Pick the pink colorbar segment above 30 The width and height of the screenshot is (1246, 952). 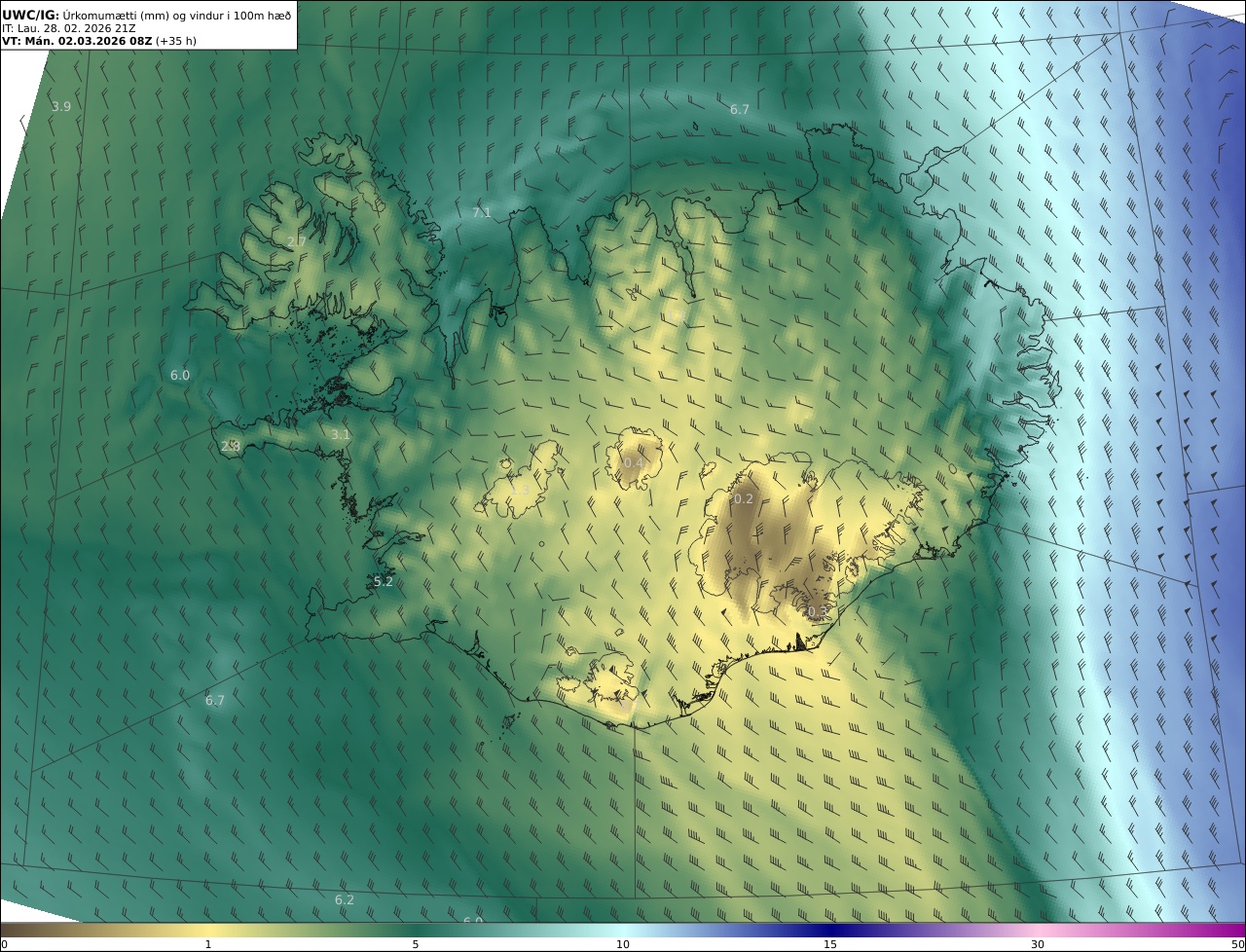click(x=1038, y=930)
